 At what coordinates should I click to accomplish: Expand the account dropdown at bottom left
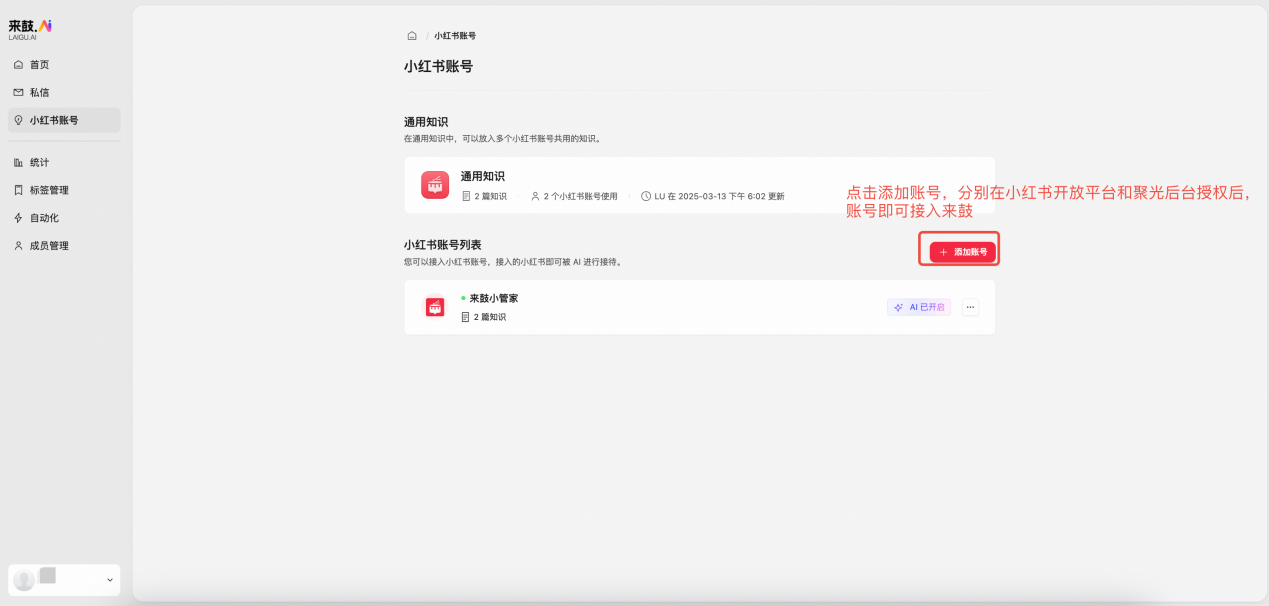click(x=109, y=580)
